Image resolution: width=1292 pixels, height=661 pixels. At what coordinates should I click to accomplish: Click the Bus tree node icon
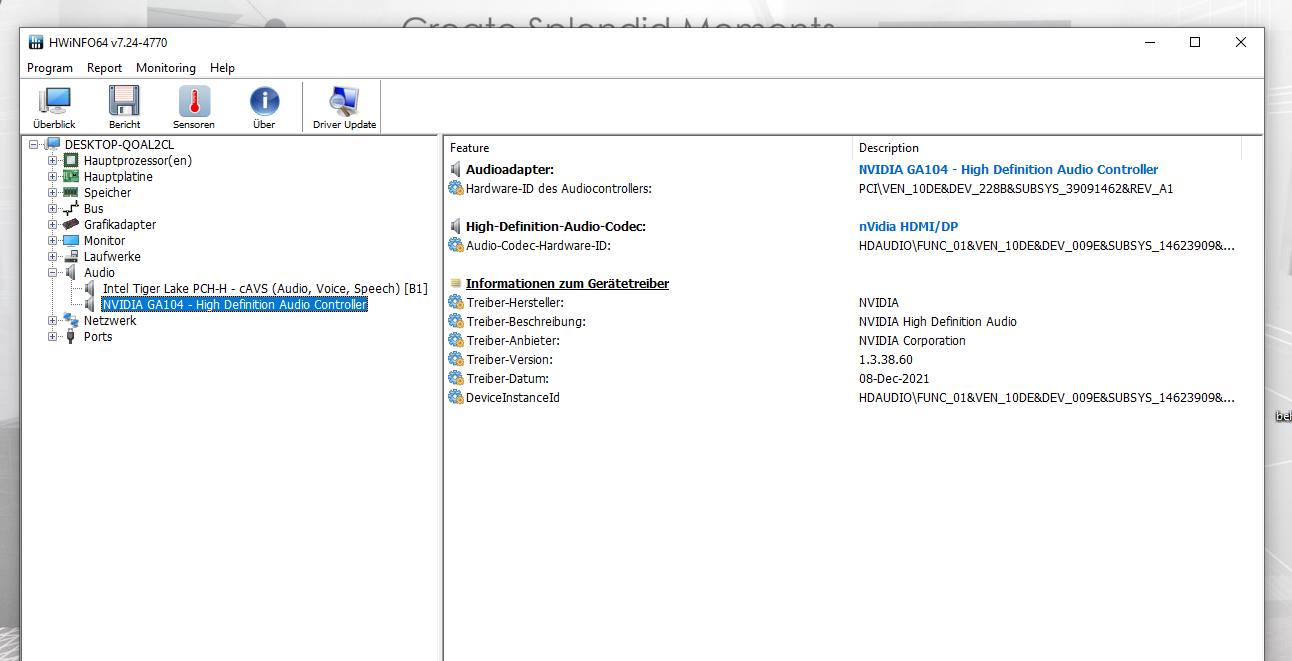click(71, 209)
